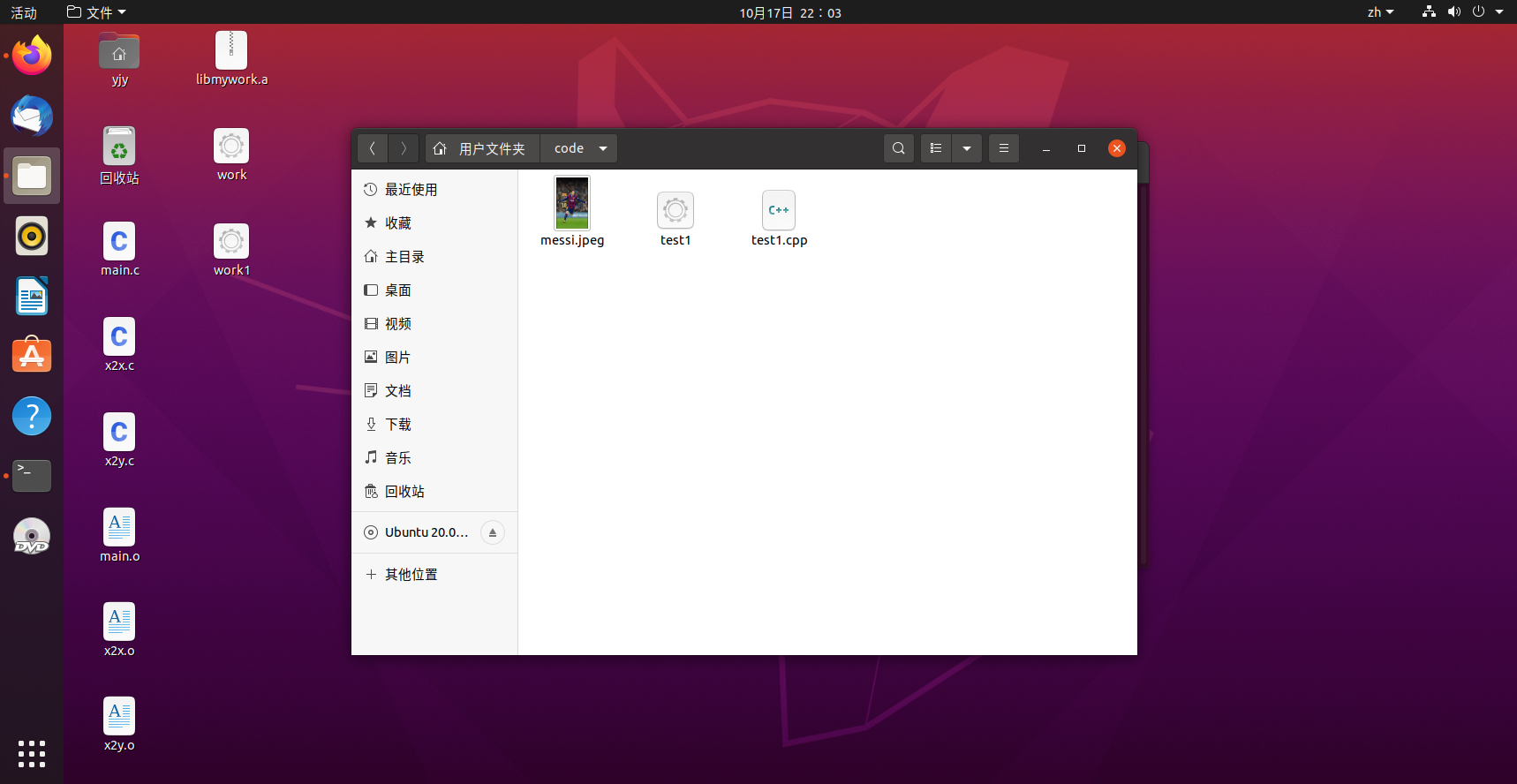Viewport: 1517px width, 784px height.
Task: Toggle list view in Files toolbar
Action: [x=936, y=148]
